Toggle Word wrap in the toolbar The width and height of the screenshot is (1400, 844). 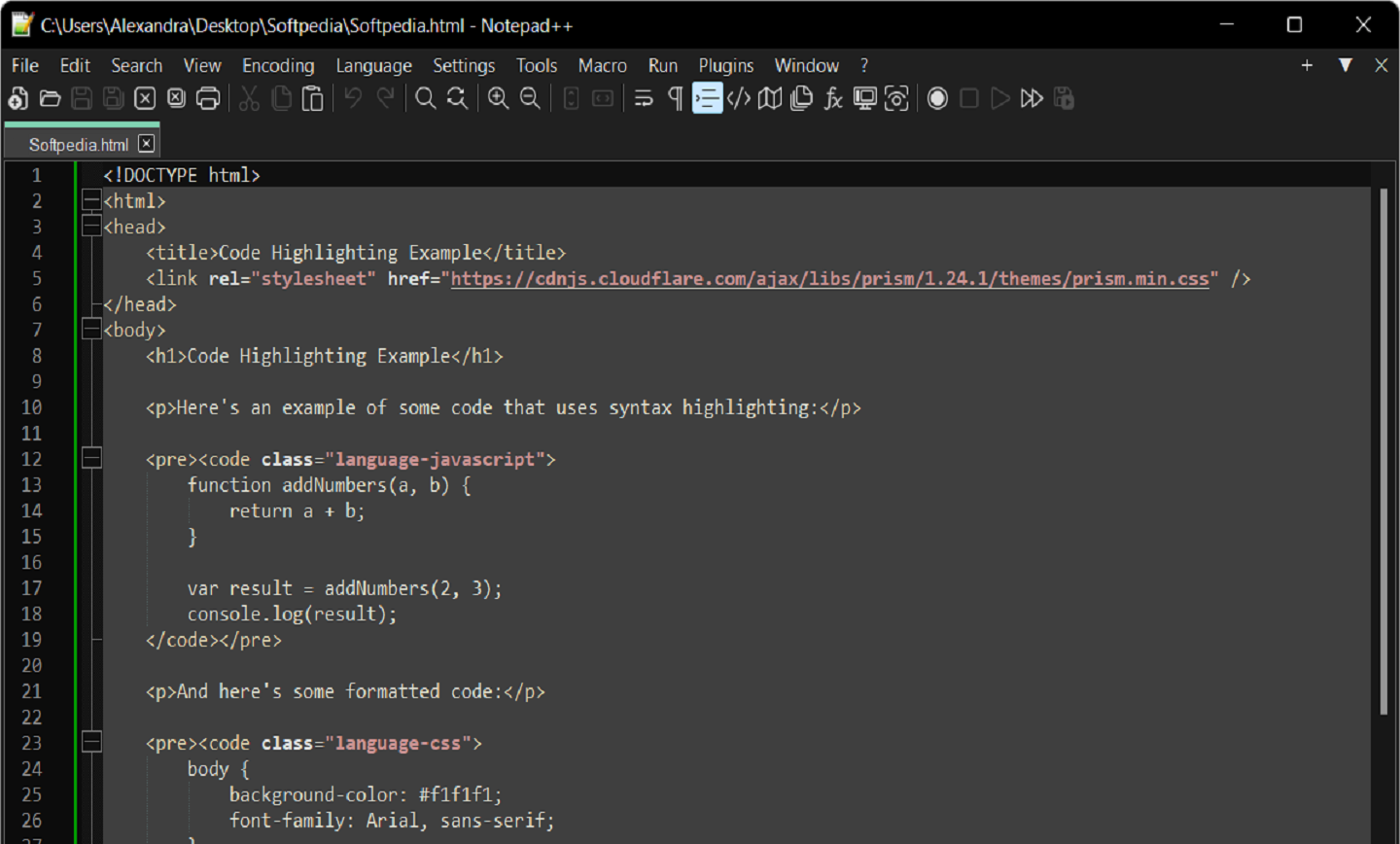coord(644,98)
